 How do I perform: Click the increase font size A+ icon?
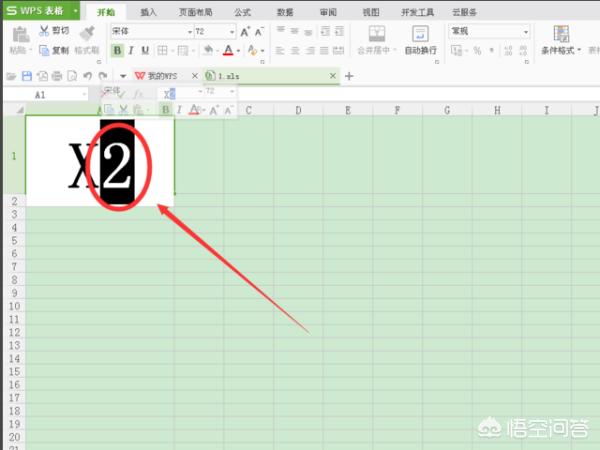coord(244,31)
